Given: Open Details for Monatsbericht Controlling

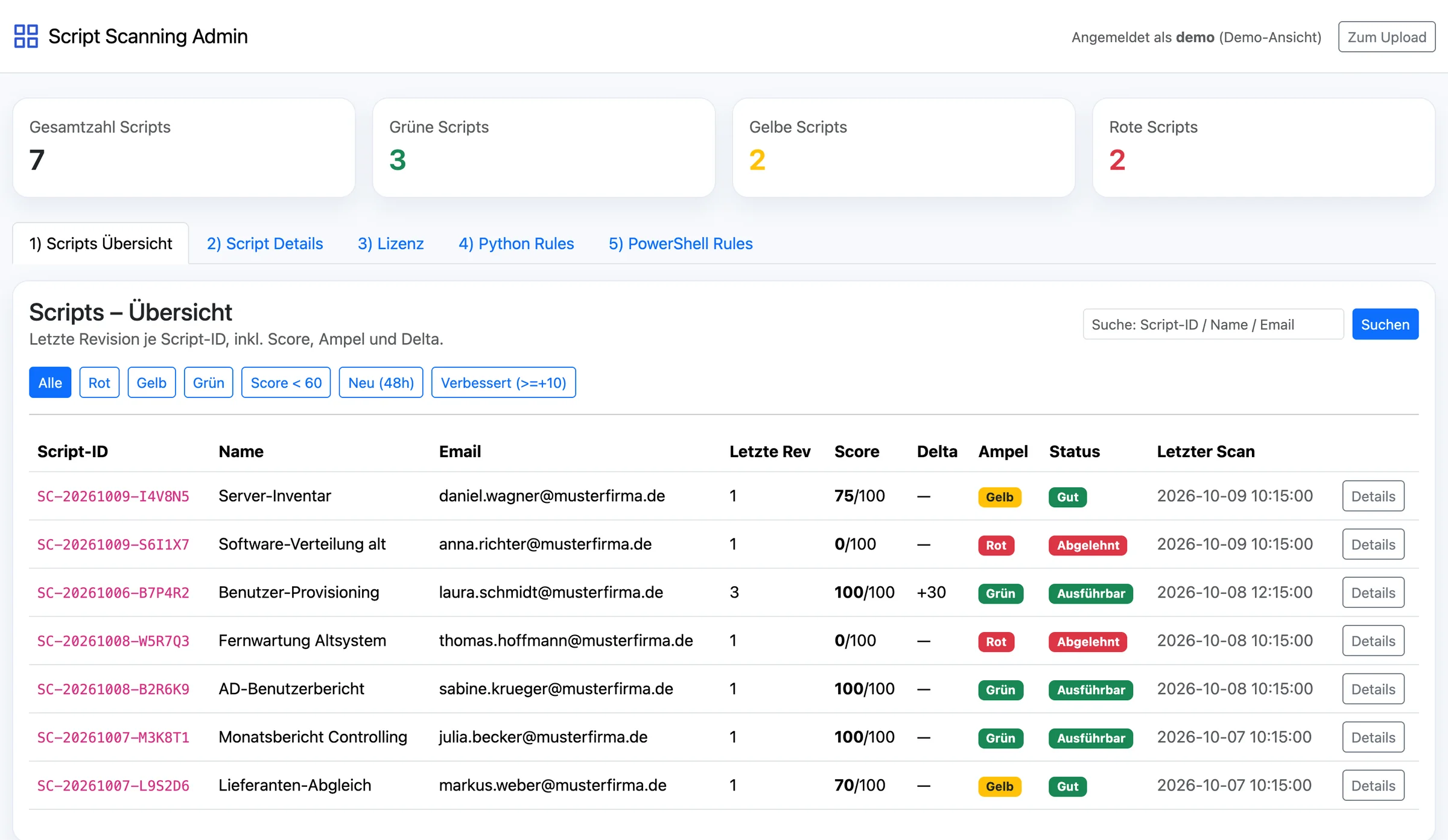Looking at the screenshot, I should pyautogui.click(x=1373, y=737).
